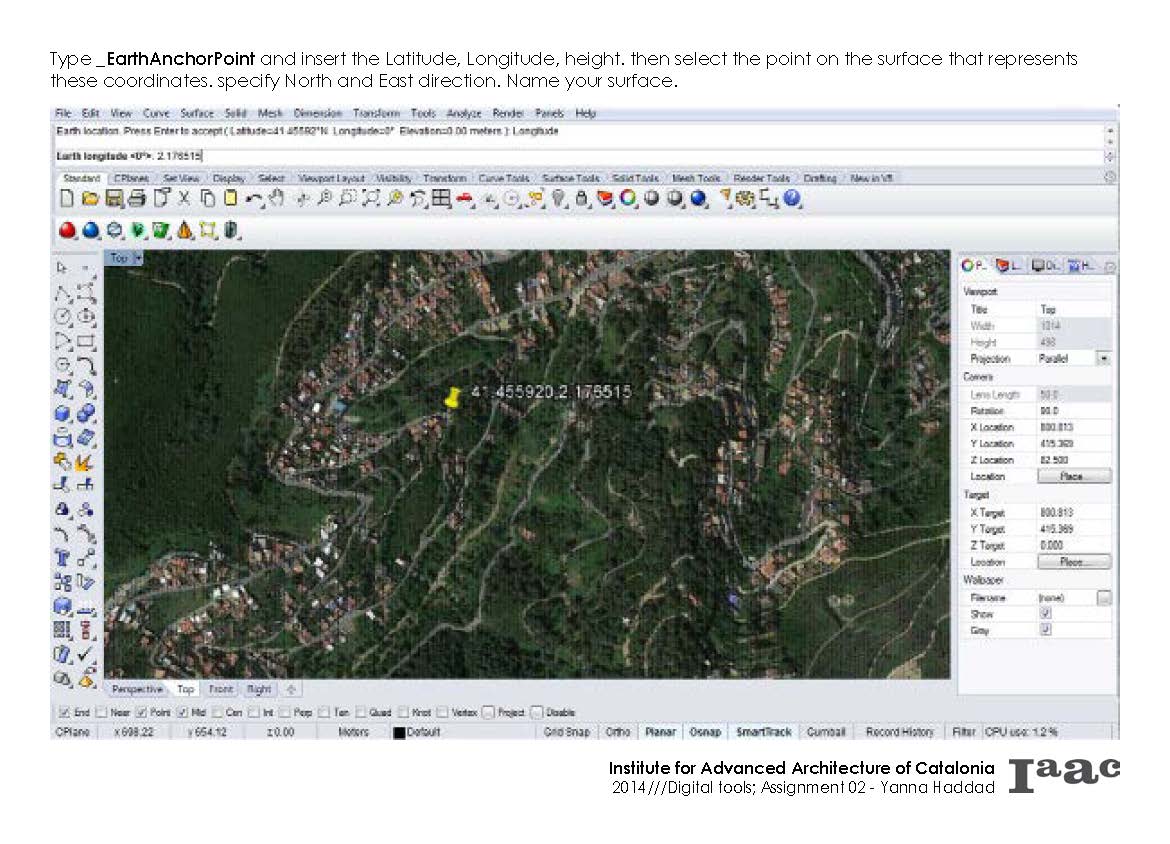This screenshot has width=1170, height=844.
Task: Open the Projection dropdown in Viewport properties
Action: [x=1104, y=358]
